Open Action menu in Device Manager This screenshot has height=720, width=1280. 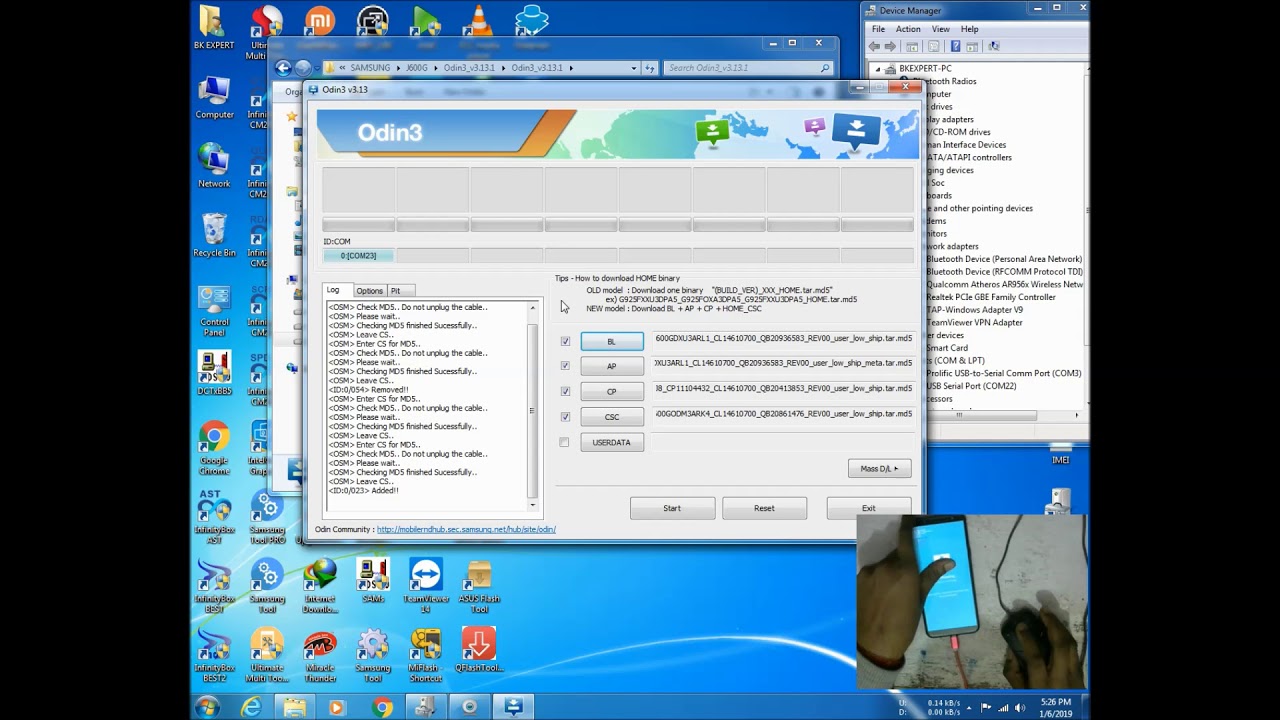pyautogui.click(x=908, y=29)
